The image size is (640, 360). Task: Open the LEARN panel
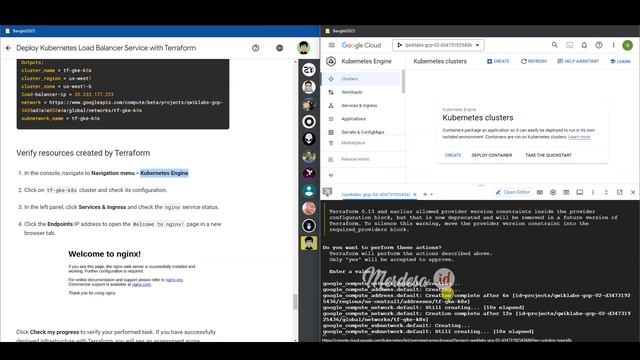(x=620, y=61)
